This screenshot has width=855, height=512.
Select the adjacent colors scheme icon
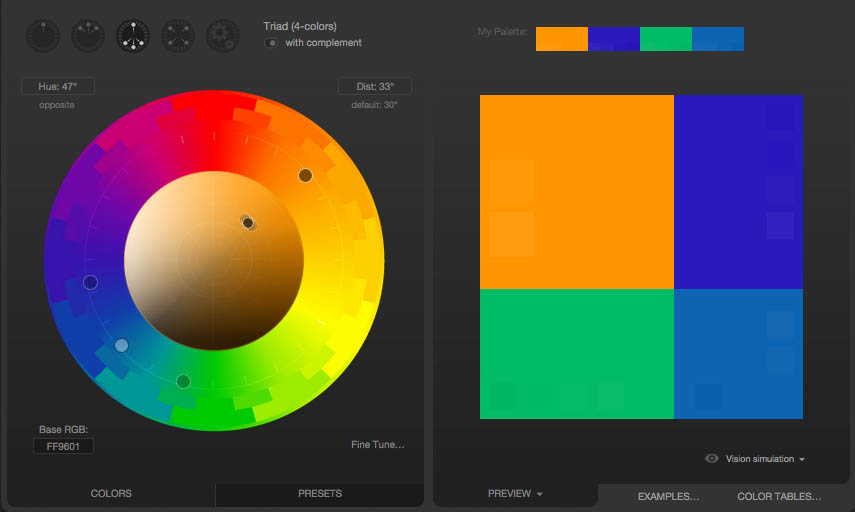88,36
